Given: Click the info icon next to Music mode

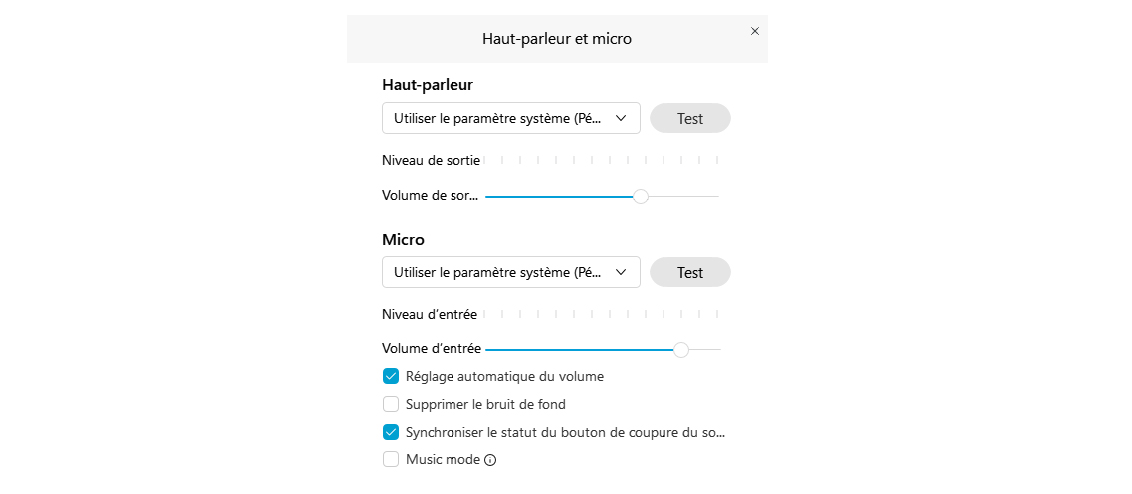Looking at the screenshot, I should pyautogui.click(x=490, y=460).
